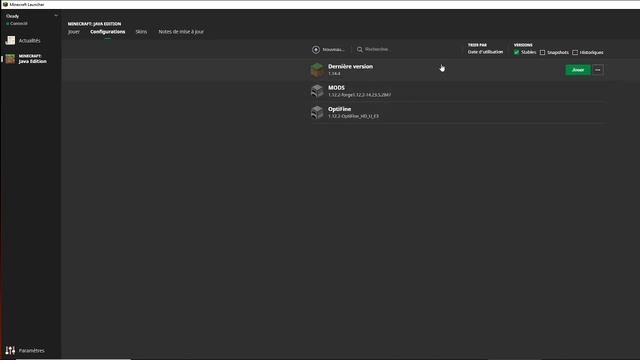Select the Dernière version configuration name
The image size is (640, 360).
(x=350, y=66)
